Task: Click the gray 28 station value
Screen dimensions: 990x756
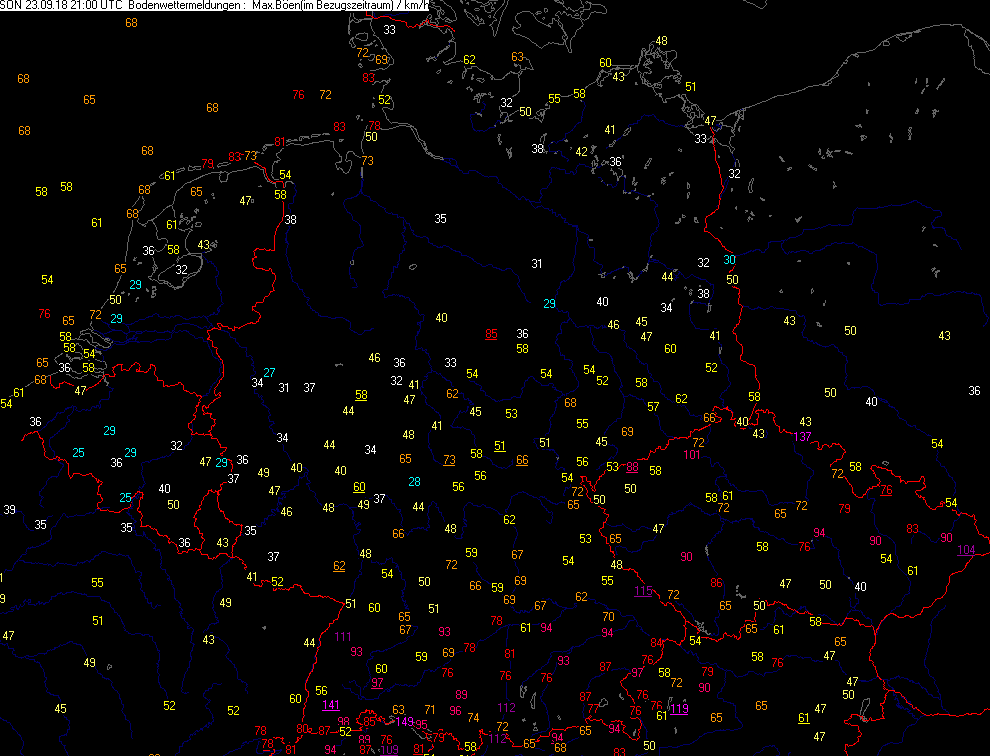Action: [x=414, y=482]
